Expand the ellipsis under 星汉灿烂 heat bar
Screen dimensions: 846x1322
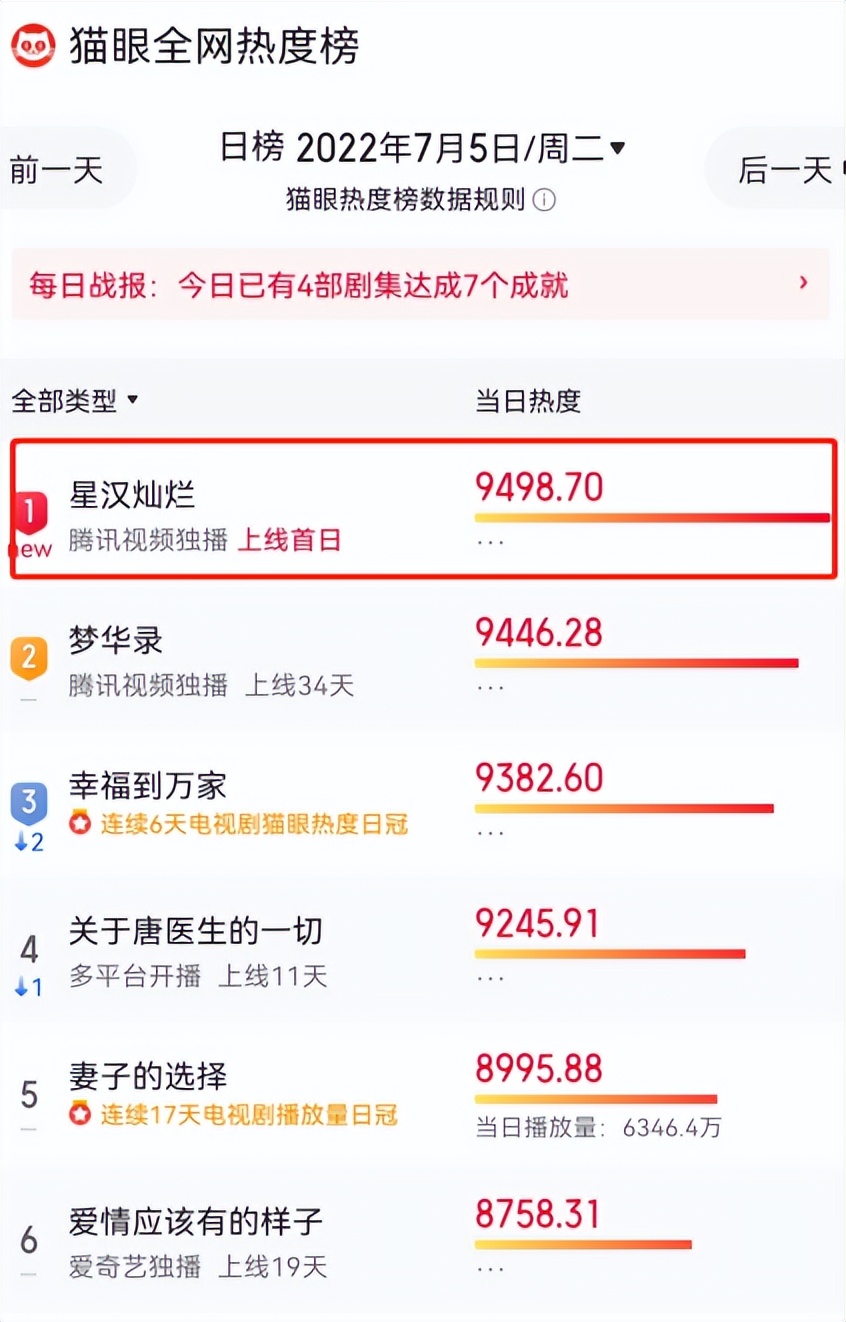point(489,540)
